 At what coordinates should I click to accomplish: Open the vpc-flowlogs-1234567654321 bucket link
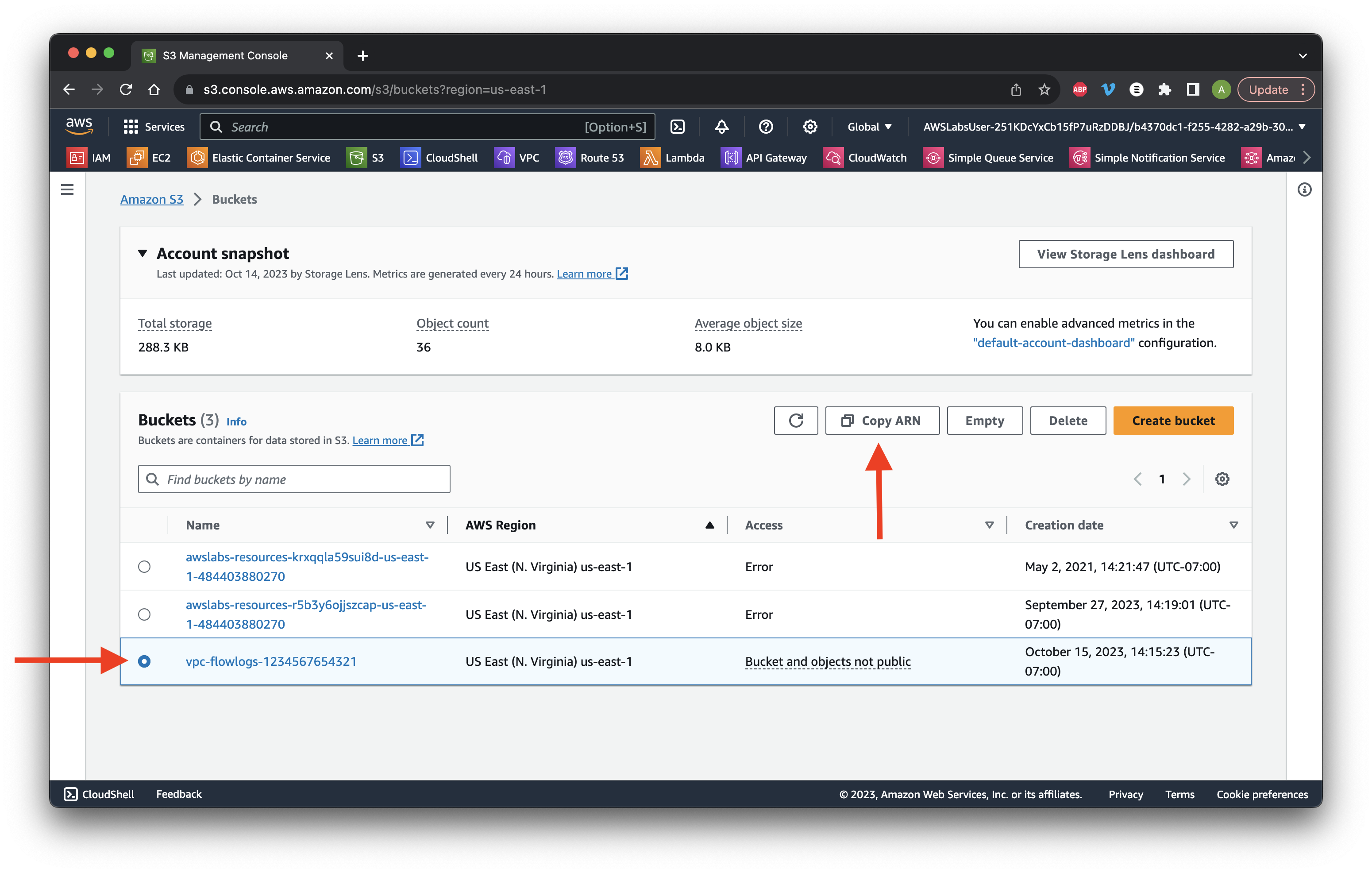271,661
